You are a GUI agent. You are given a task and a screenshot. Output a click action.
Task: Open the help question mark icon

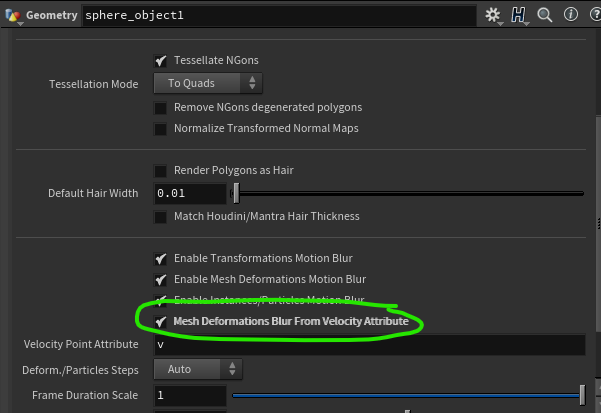click(x=591, y=16)
